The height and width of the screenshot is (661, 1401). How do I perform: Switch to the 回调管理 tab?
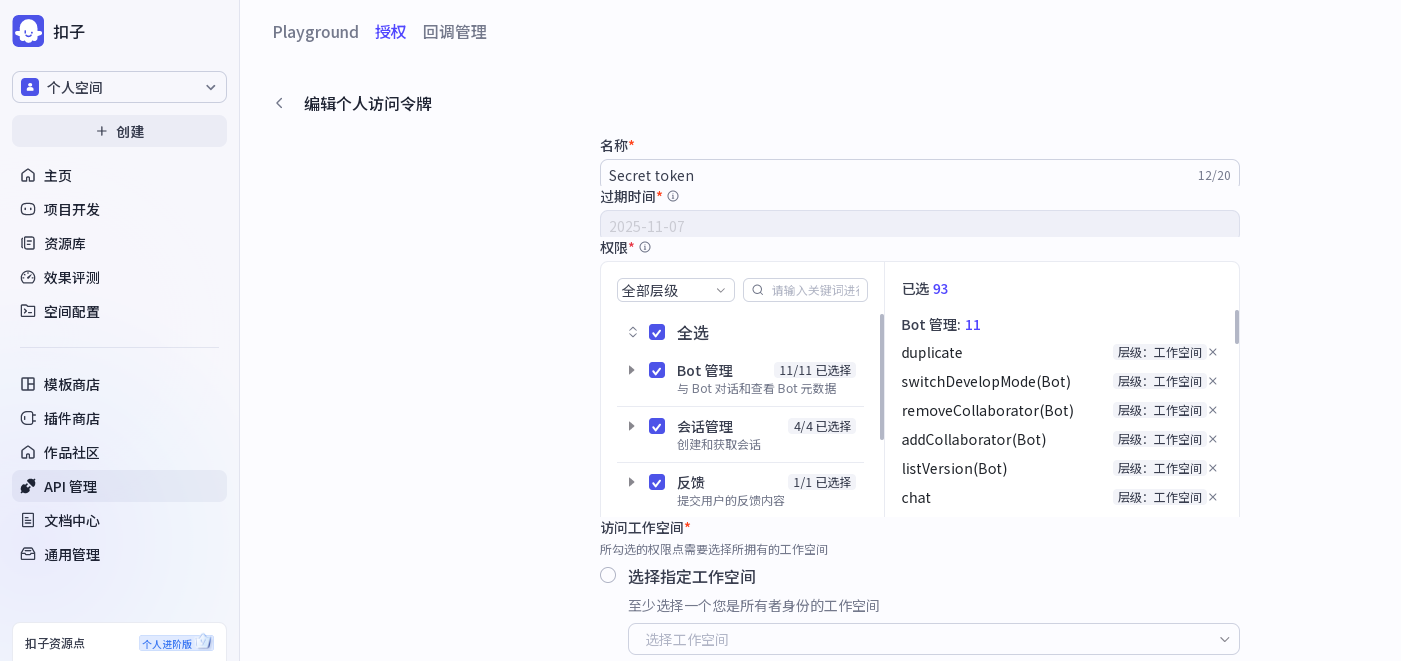tap(454, 32)
